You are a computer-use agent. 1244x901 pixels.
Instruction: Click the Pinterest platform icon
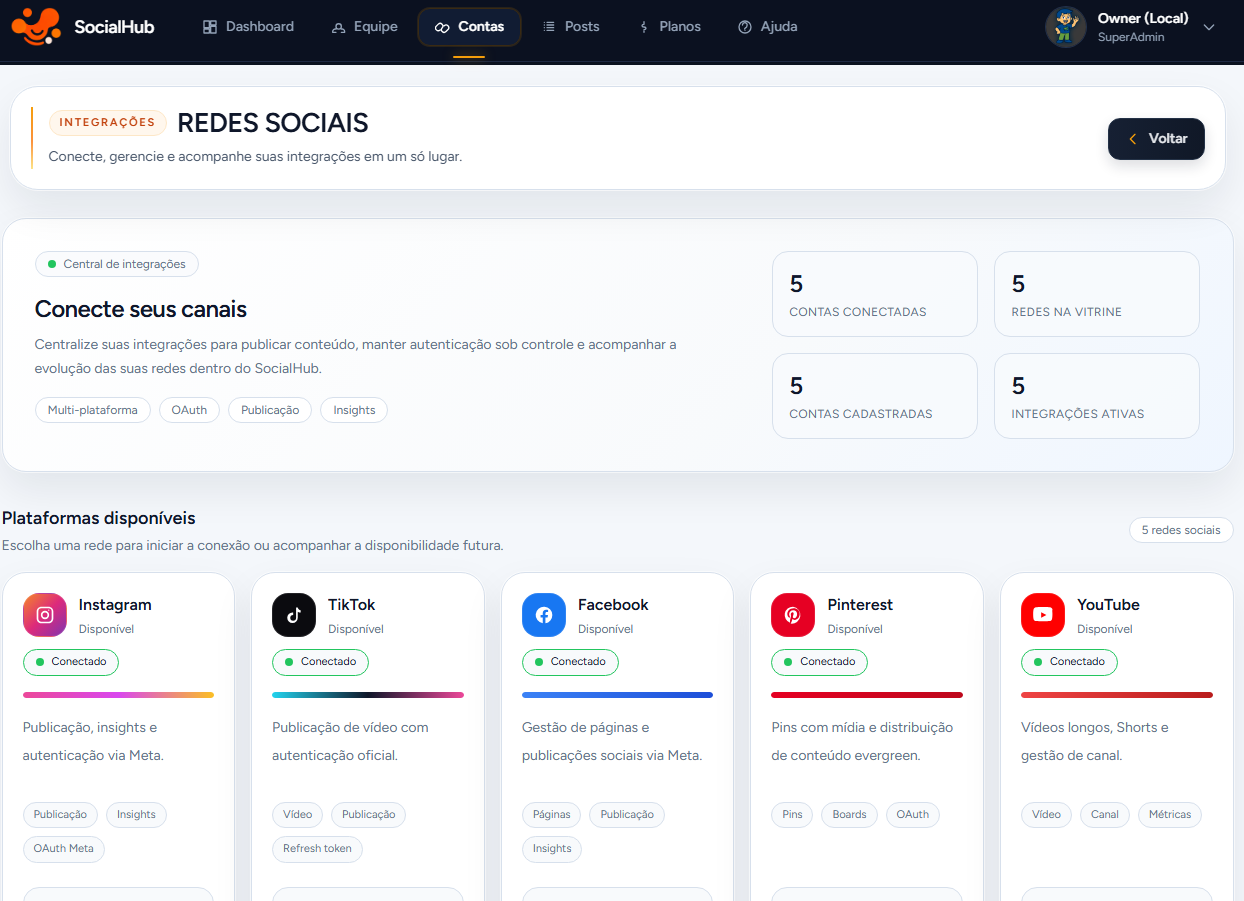pyautogui.click(x=793, y=615)
